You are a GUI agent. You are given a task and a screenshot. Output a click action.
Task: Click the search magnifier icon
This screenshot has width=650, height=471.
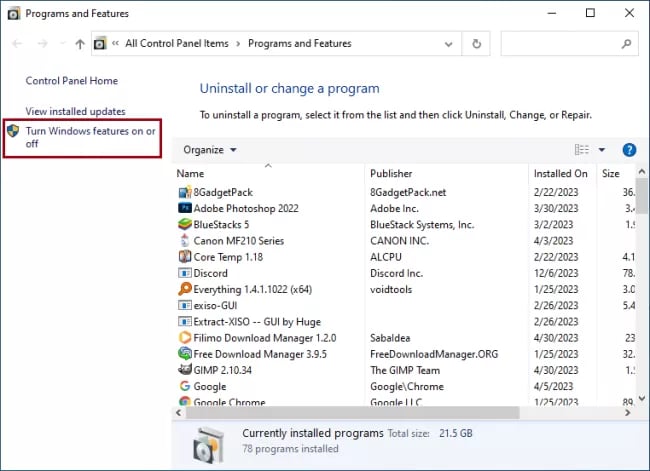point(626,44)
